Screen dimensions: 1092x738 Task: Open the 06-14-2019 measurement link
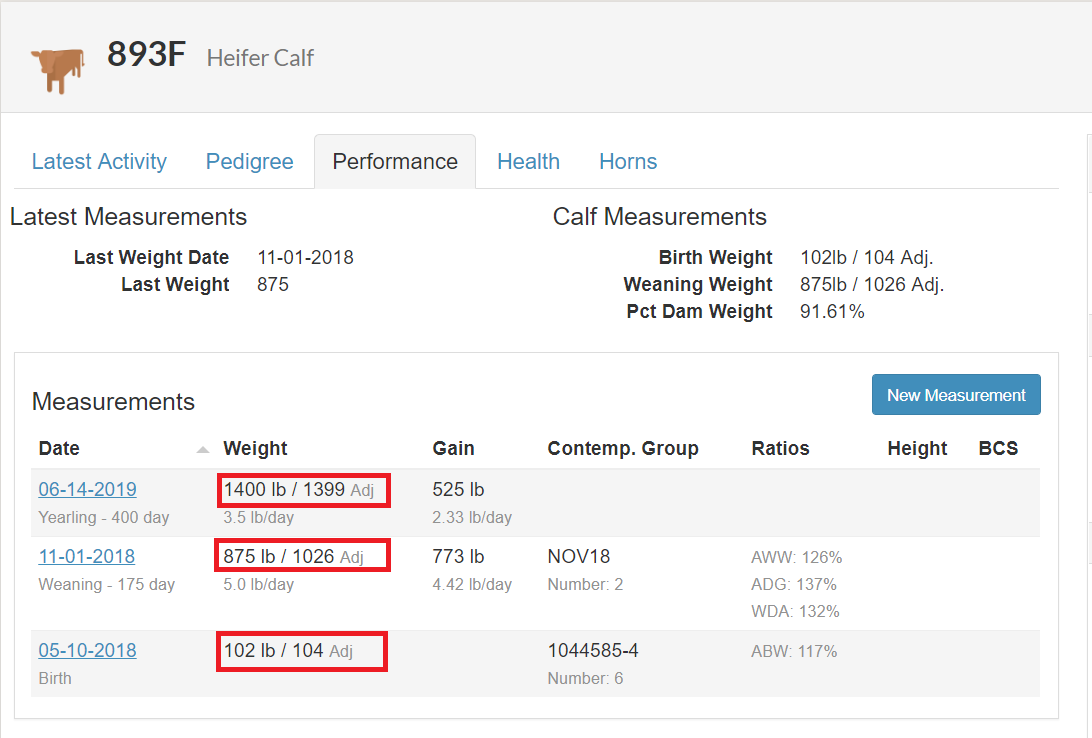tap(88, 490)
